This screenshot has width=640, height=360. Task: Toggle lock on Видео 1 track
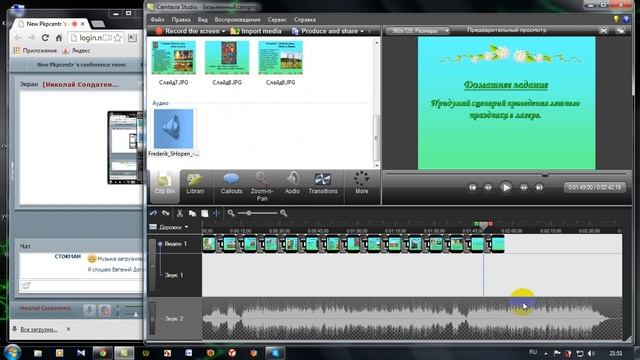point(153,266)
